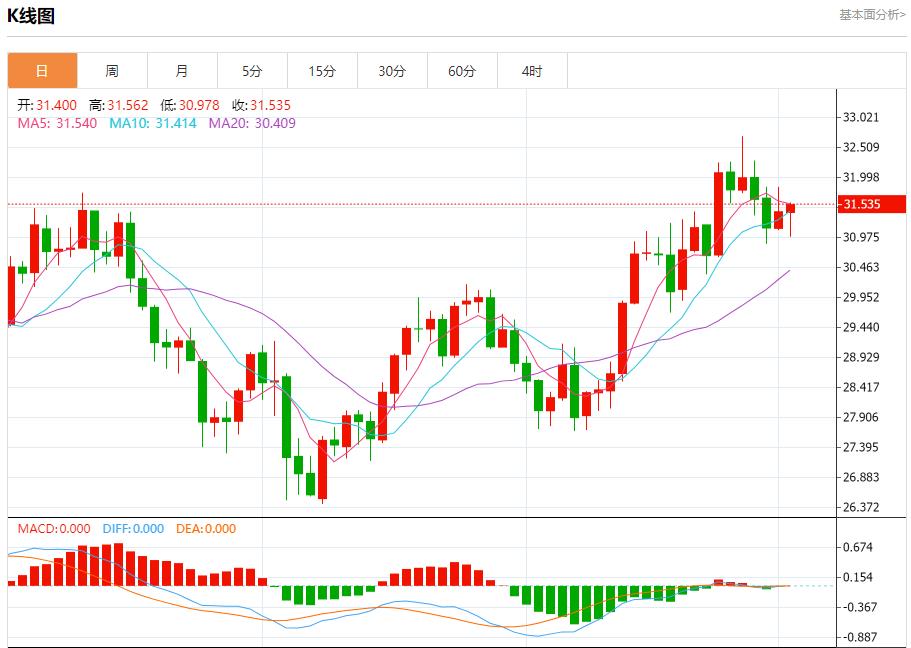Screen dimensions: 911x648
Task: Click the MACD indicator label
Action: pyautogui.click(x=53, y=529)
